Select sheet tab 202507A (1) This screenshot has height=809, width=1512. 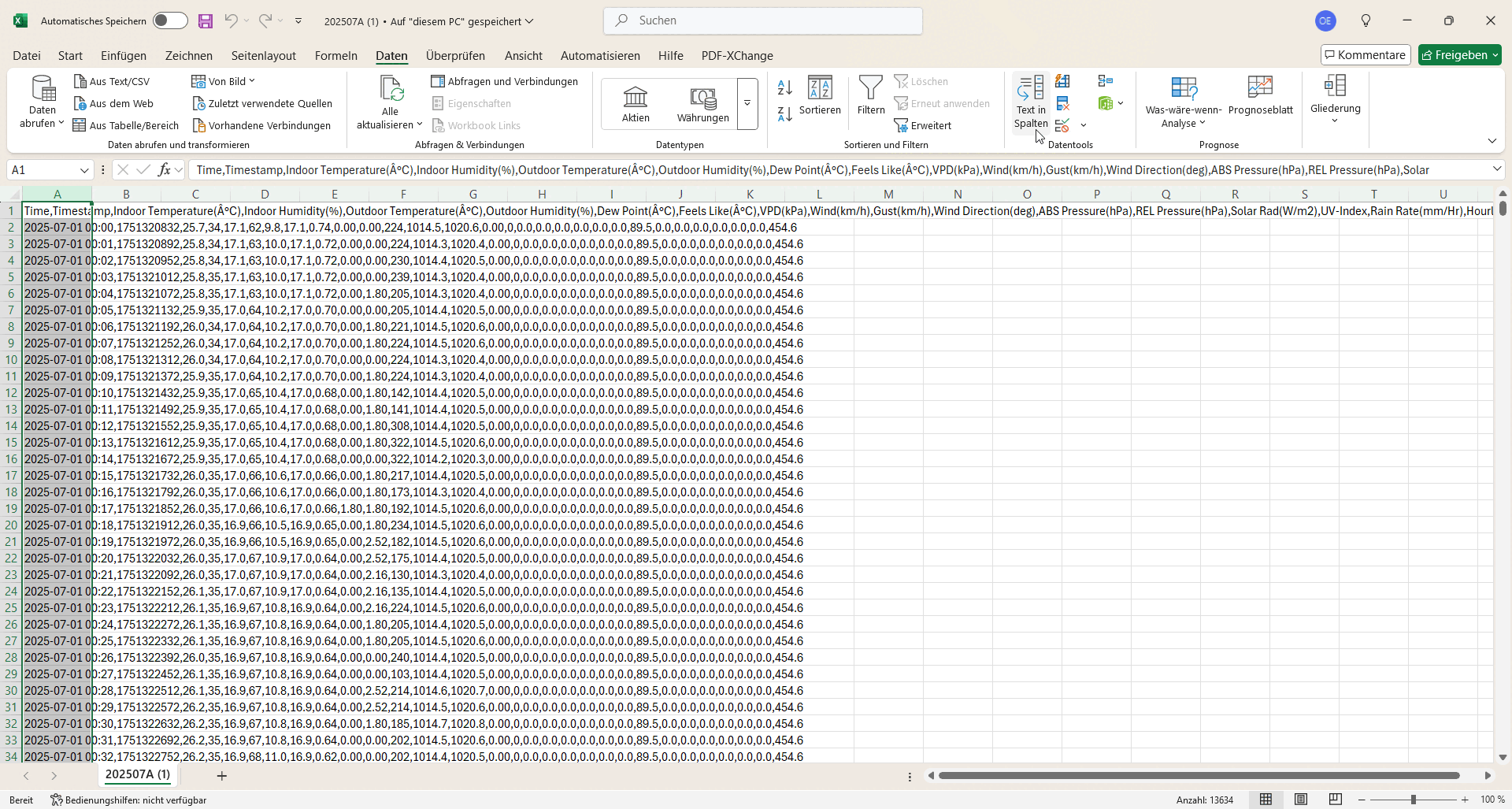click(138, 775)
